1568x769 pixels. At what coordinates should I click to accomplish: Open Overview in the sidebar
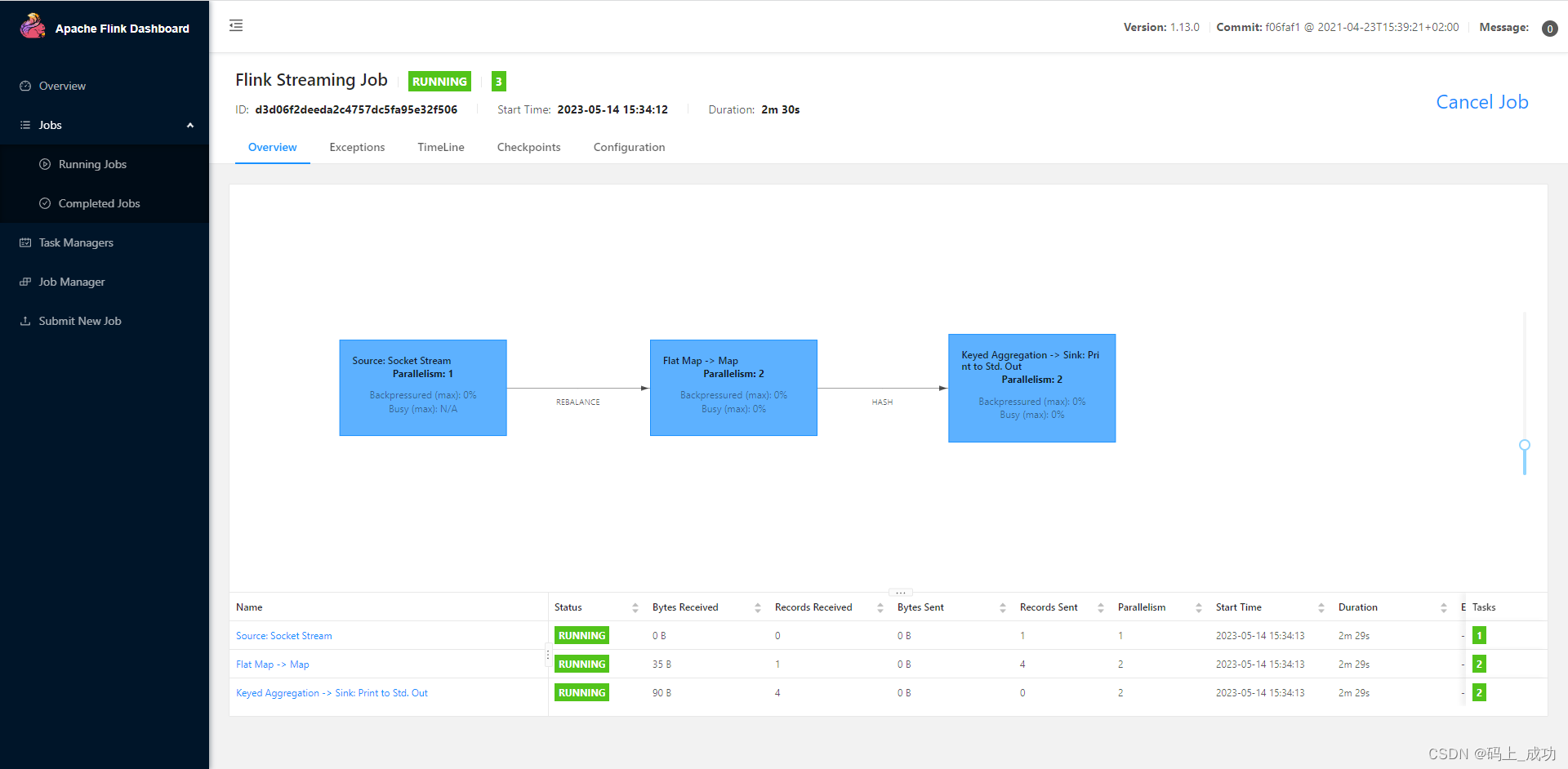pos(105,86)
